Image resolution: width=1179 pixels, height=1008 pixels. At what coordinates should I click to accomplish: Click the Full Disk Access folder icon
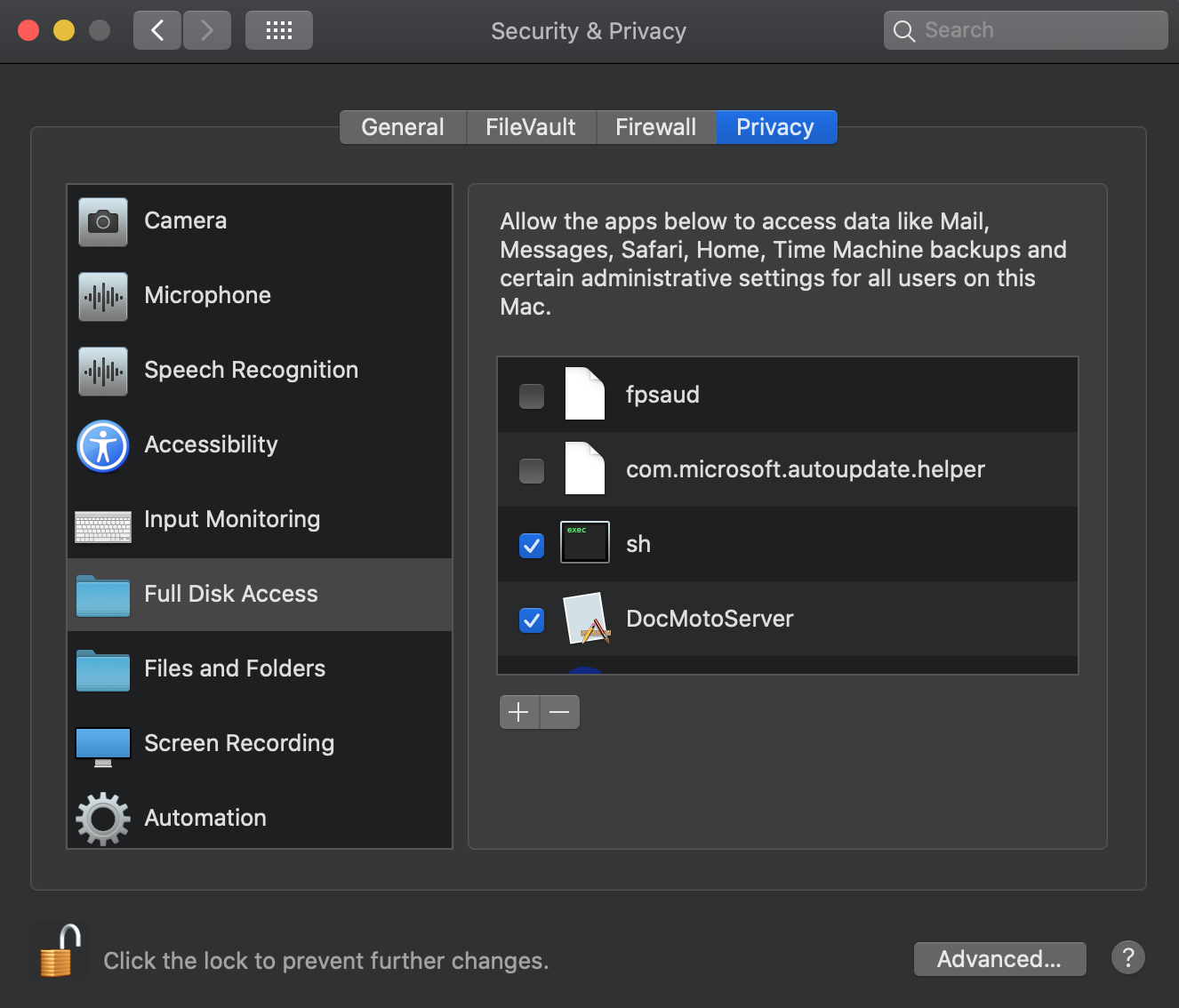tap(103, 596)
